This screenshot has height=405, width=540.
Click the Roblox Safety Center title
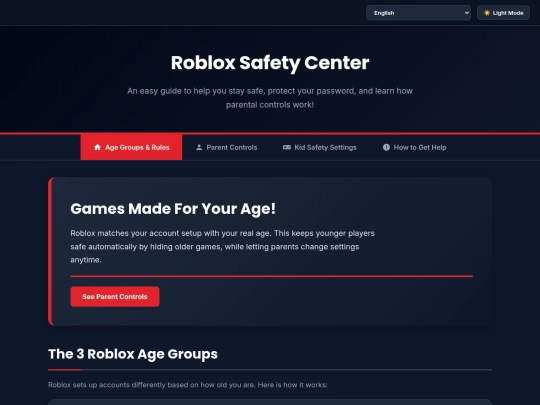pos(270,63)
